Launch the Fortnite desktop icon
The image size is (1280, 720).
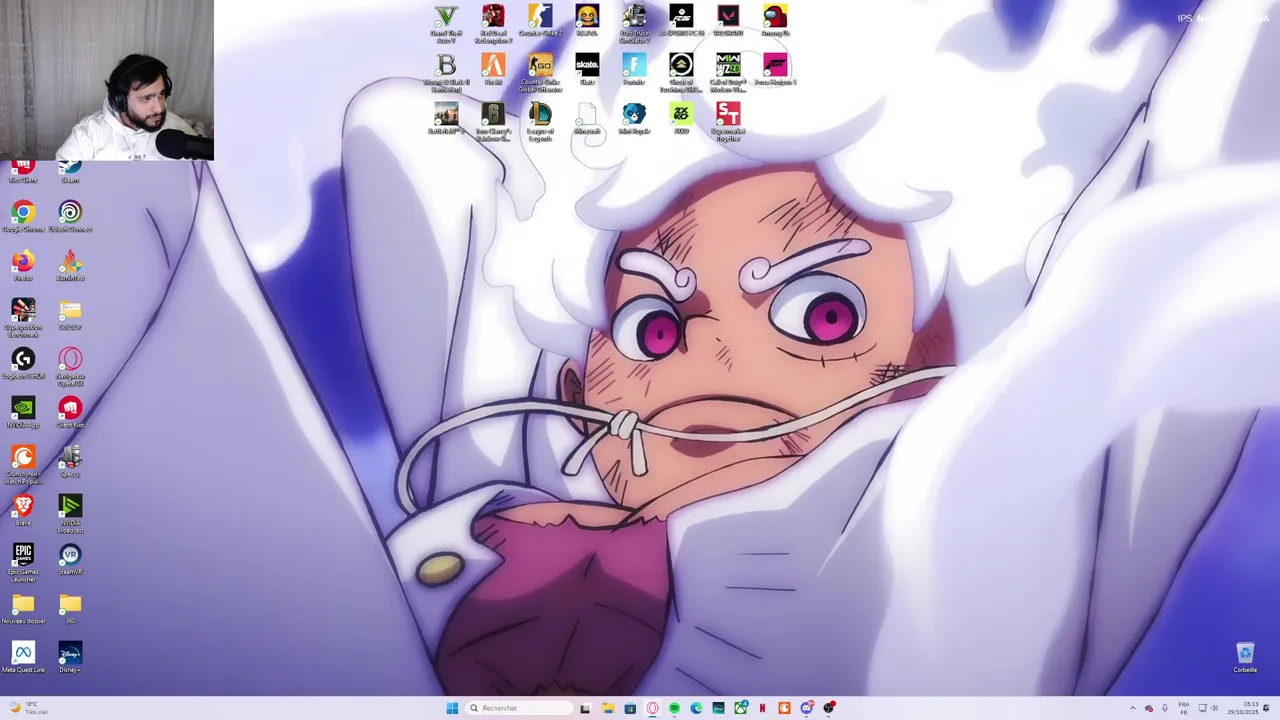pos(634,70)
